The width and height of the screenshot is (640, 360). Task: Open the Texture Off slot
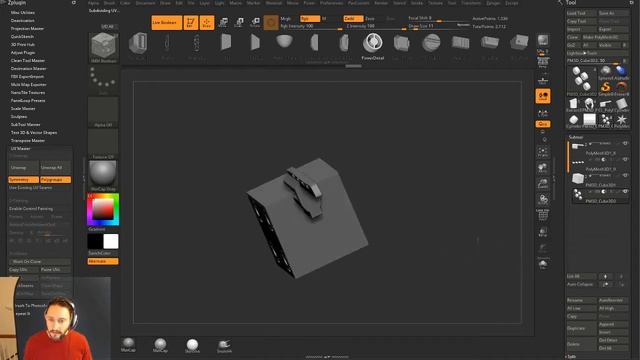[103, 144]
